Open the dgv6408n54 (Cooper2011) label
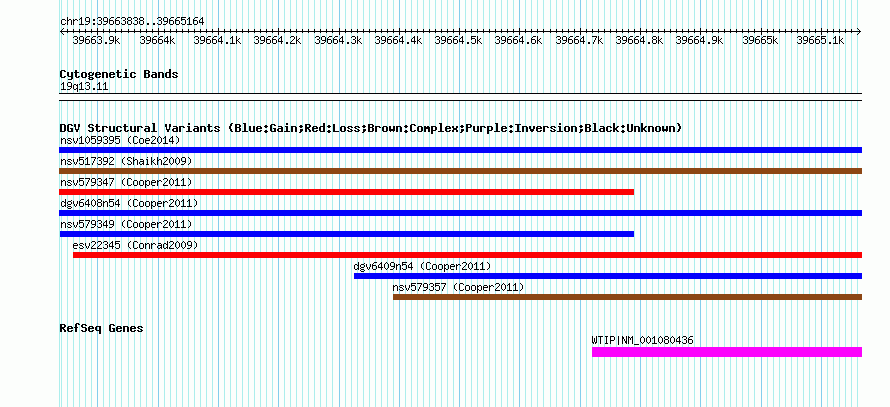The width and height of the screenshot is (890, 407). pyautogui.click(x=129, y=203)
